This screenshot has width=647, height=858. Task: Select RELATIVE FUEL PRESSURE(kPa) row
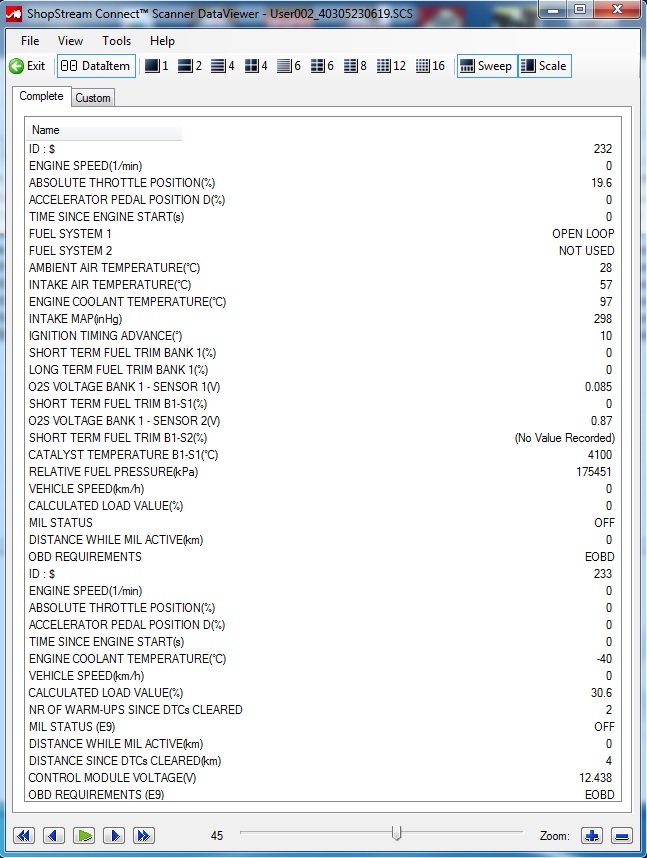[x=323, y=472]
